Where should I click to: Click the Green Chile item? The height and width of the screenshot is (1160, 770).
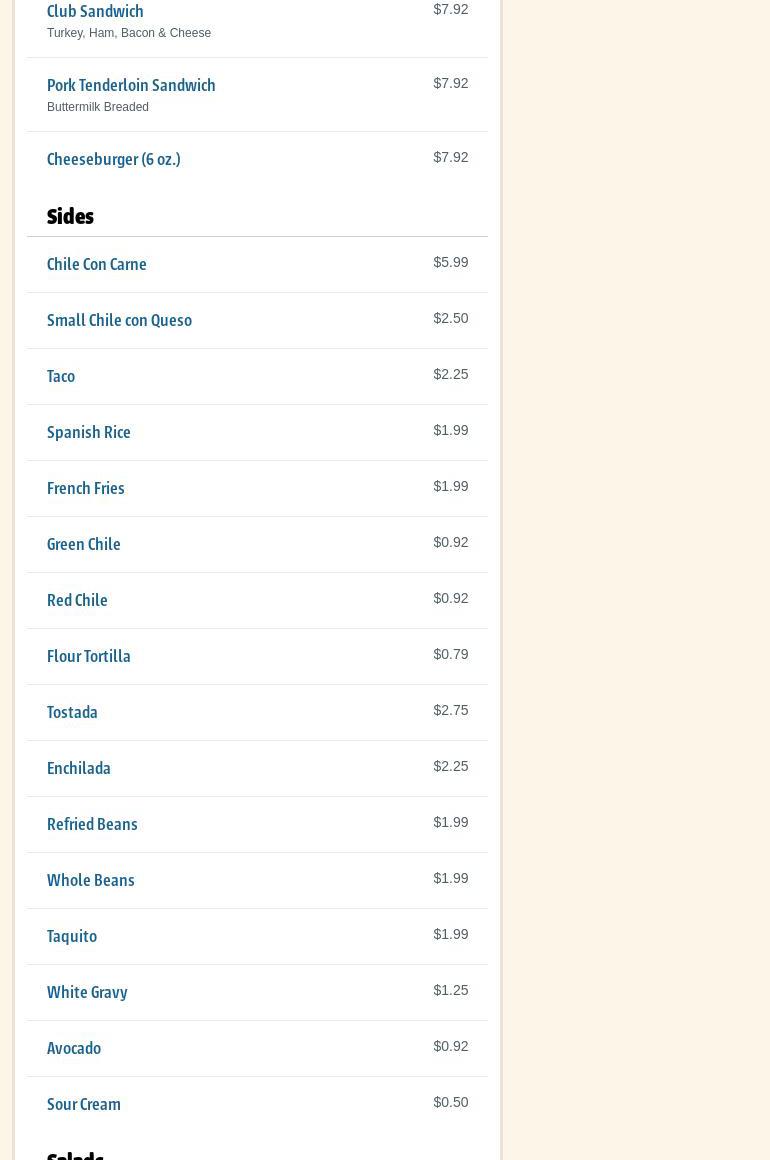tap(84, 544)
